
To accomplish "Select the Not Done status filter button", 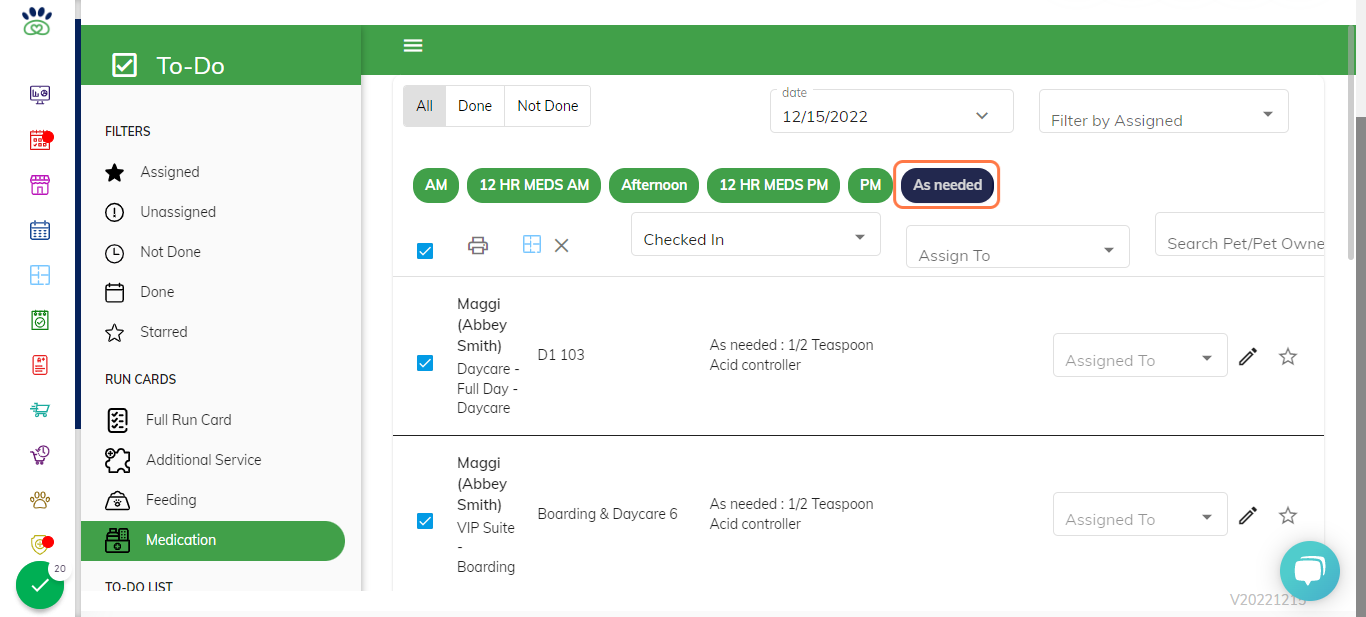I will [548, 106].
